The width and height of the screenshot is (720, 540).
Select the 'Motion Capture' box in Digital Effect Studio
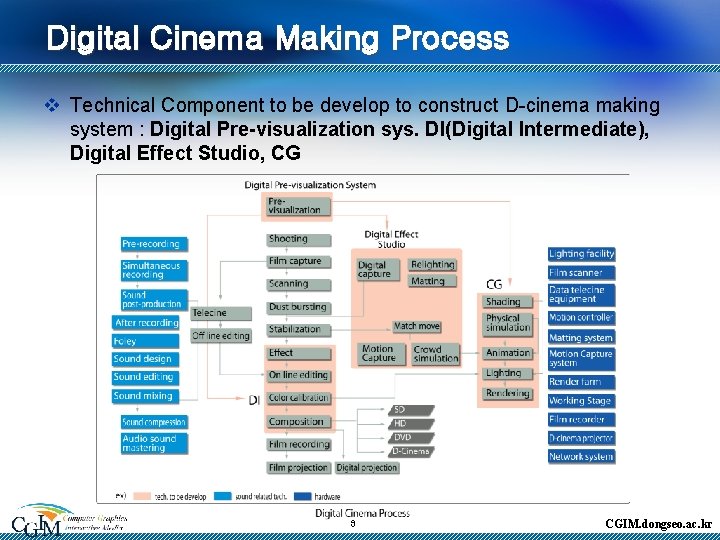(x=381, y=354)
